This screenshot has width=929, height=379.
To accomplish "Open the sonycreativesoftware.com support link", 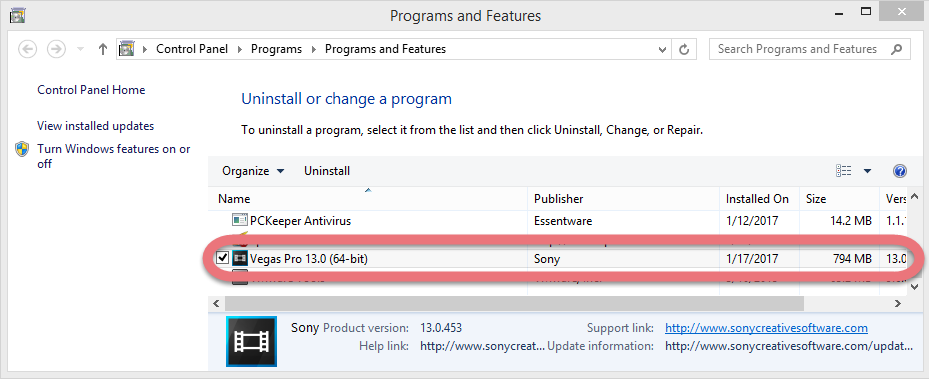I will coord(766,327).
